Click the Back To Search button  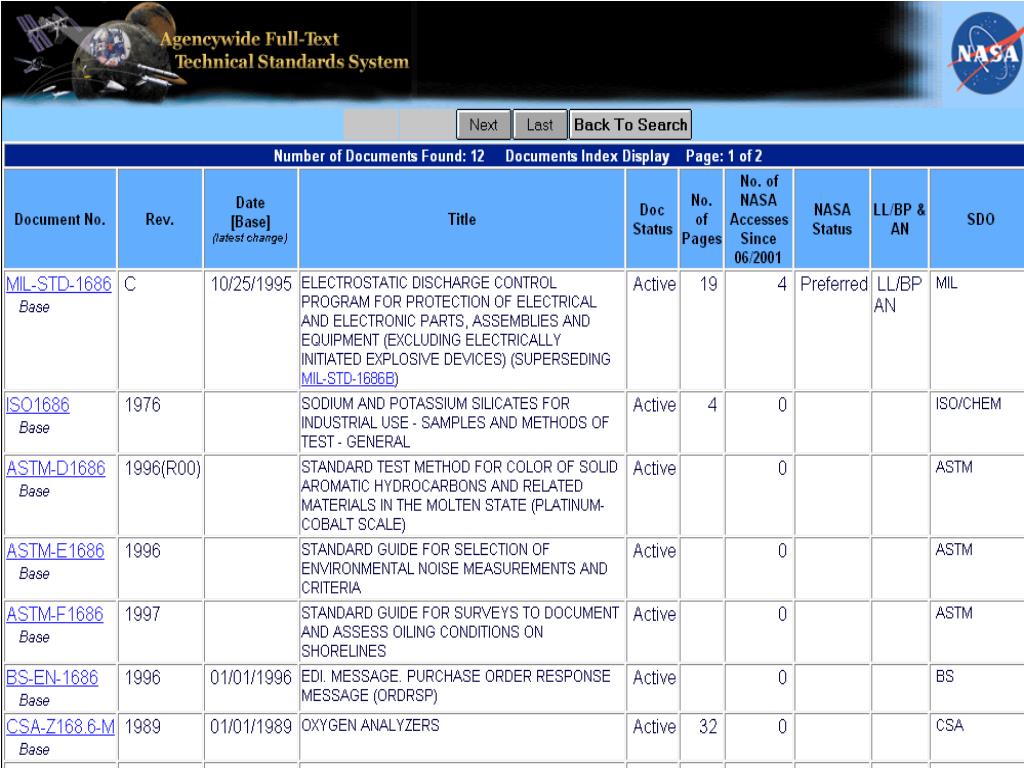630,125
